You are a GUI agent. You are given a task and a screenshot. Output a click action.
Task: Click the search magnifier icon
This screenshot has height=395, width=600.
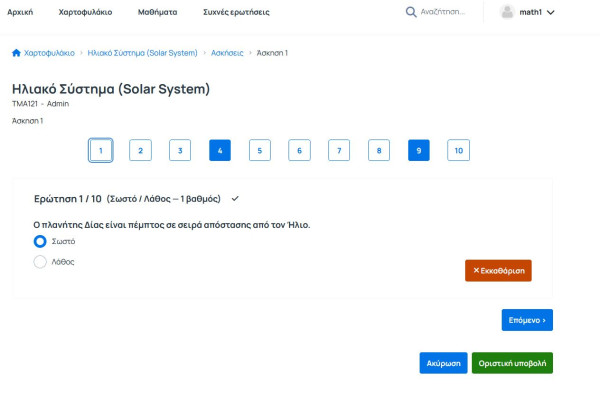pos(411,12)
